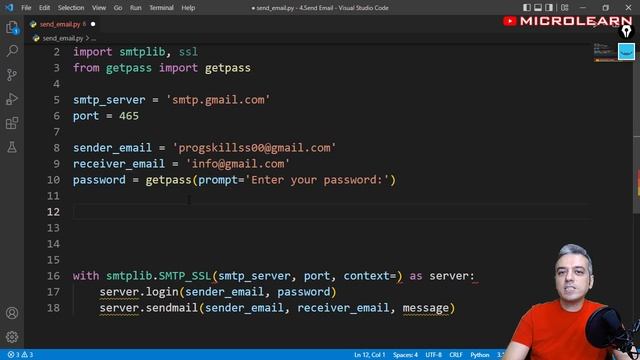640x360 pixels.
Task: Click line number 16 in gutter
Action: [x=53, y=276]
